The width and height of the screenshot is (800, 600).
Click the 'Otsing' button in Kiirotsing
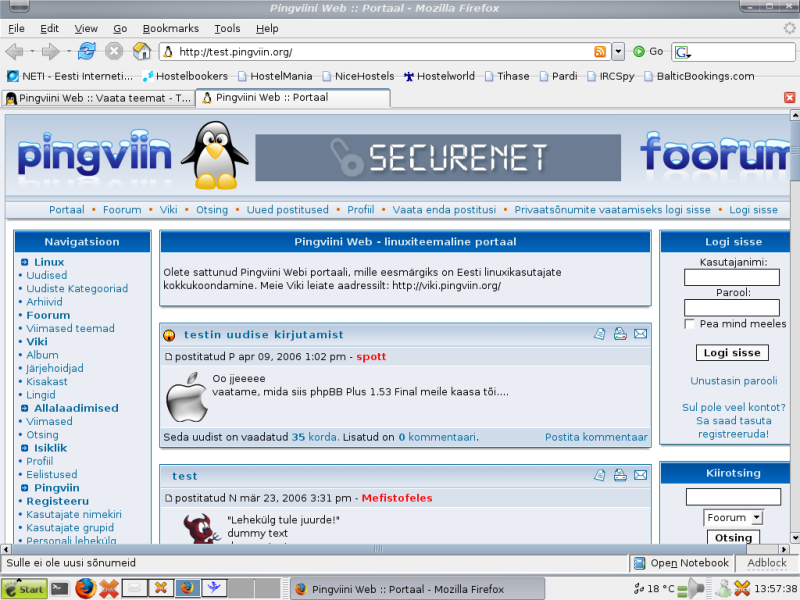[733, 537]
